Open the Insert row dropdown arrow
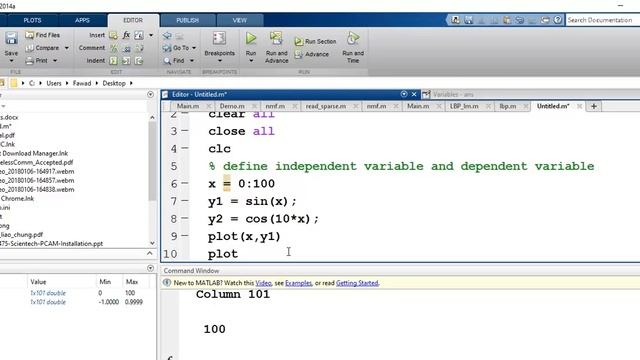The image size is (640, 360). coord(151,35)
